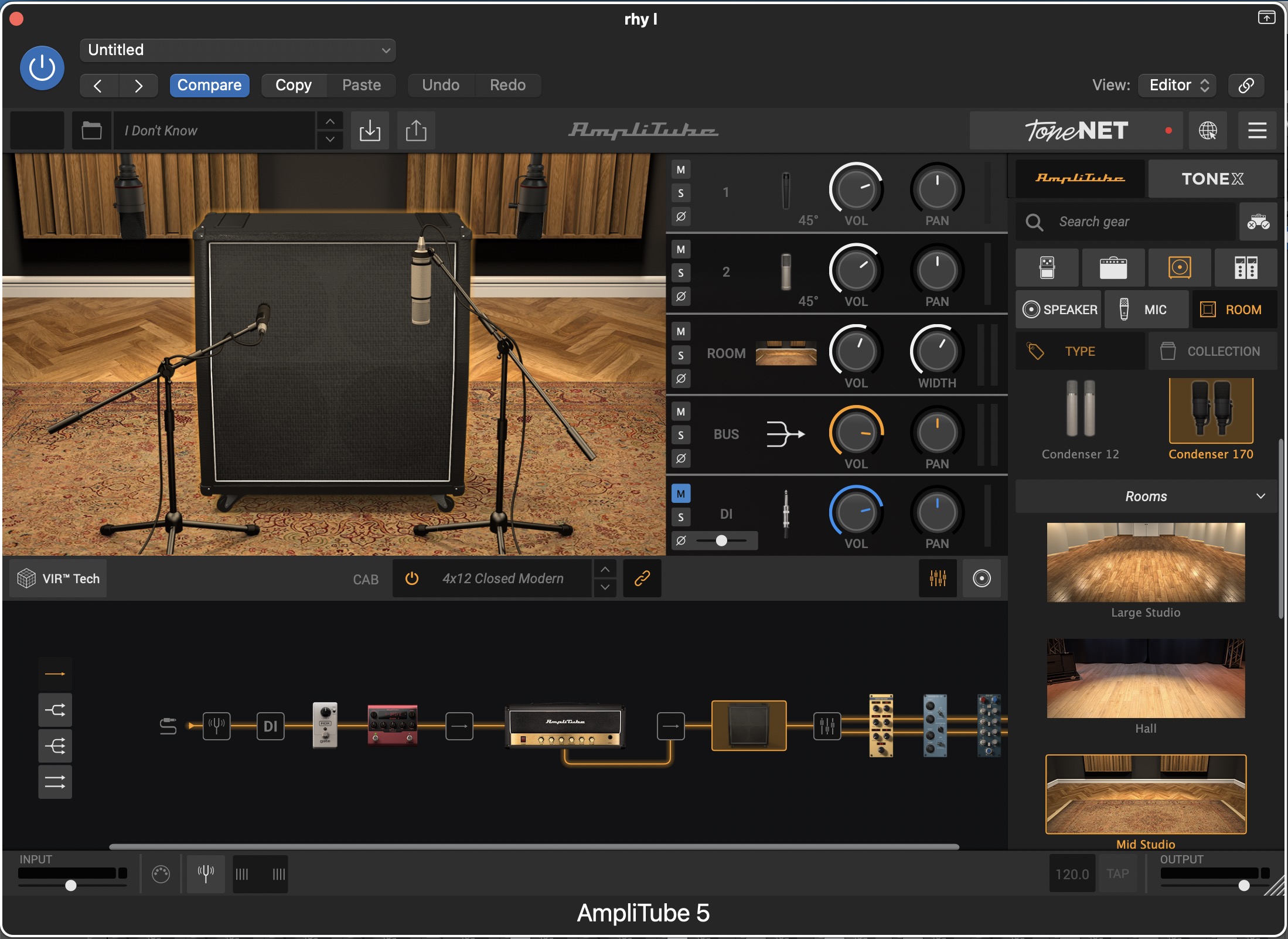Solo mic channel 1

[x=681, y=193]
